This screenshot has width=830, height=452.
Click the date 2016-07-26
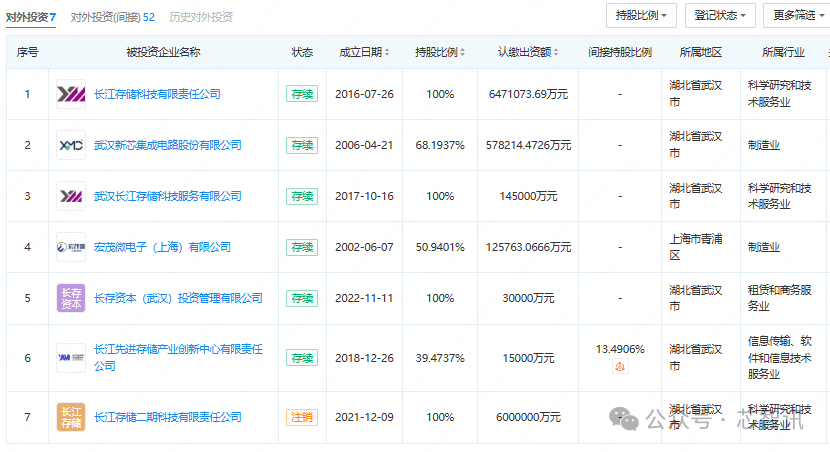pyautogui.click(x=364, y=94)
